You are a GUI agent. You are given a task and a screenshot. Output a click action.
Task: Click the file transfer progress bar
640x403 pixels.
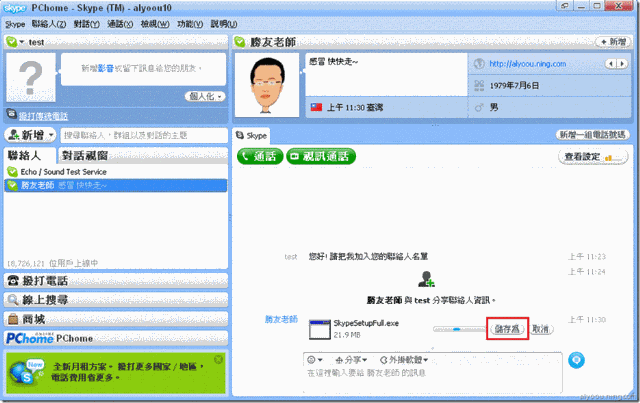(459, 329)
